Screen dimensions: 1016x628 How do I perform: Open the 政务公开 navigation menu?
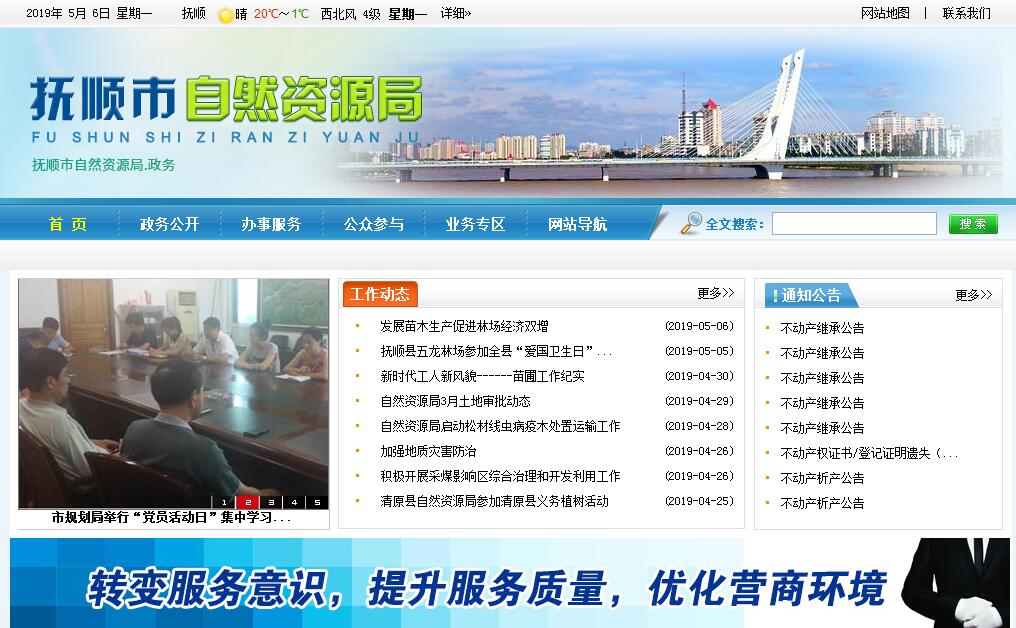169,224
